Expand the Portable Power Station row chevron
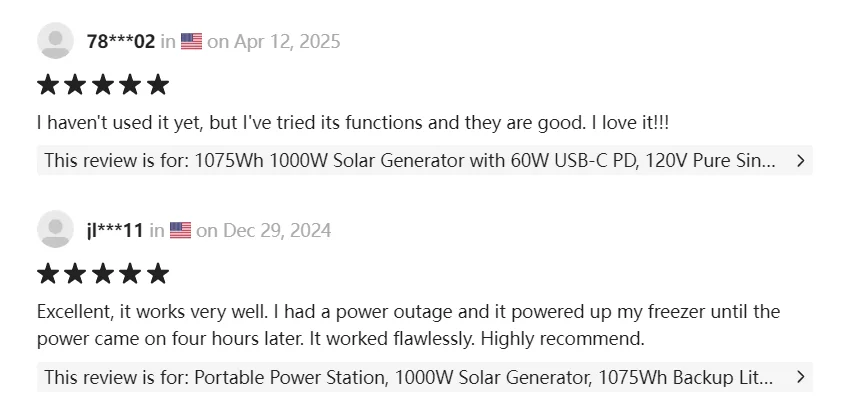This screenshot has height=417, width=846. (799, 377)
